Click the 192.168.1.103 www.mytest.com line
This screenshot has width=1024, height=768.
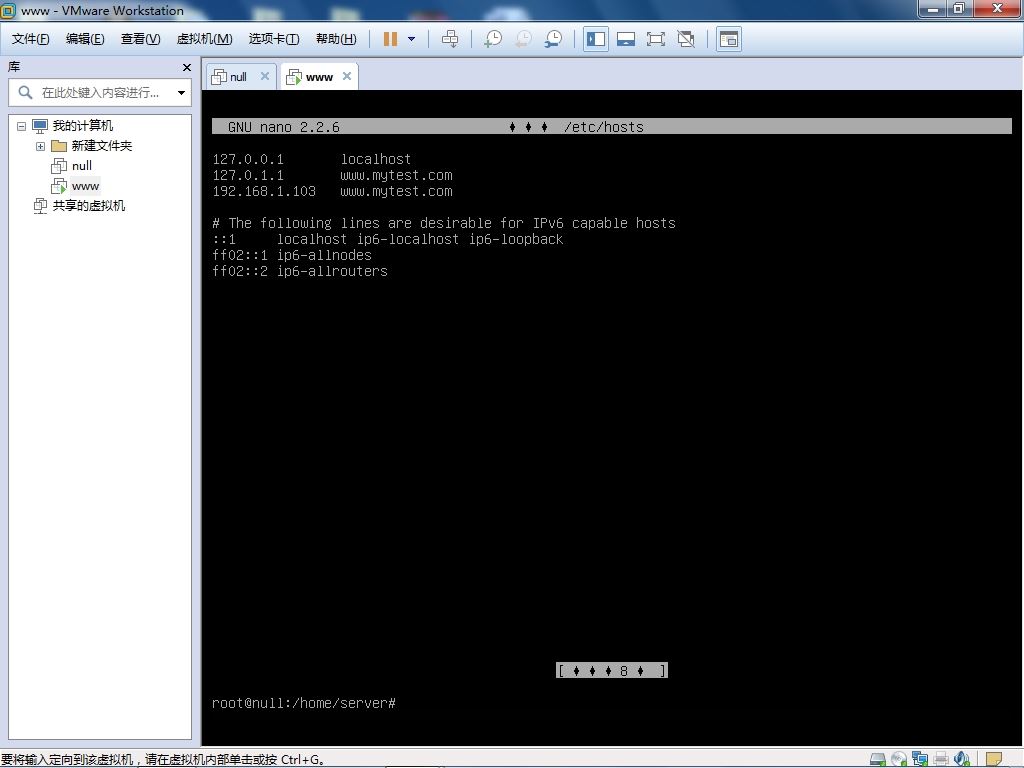click(x=332, y=191)
